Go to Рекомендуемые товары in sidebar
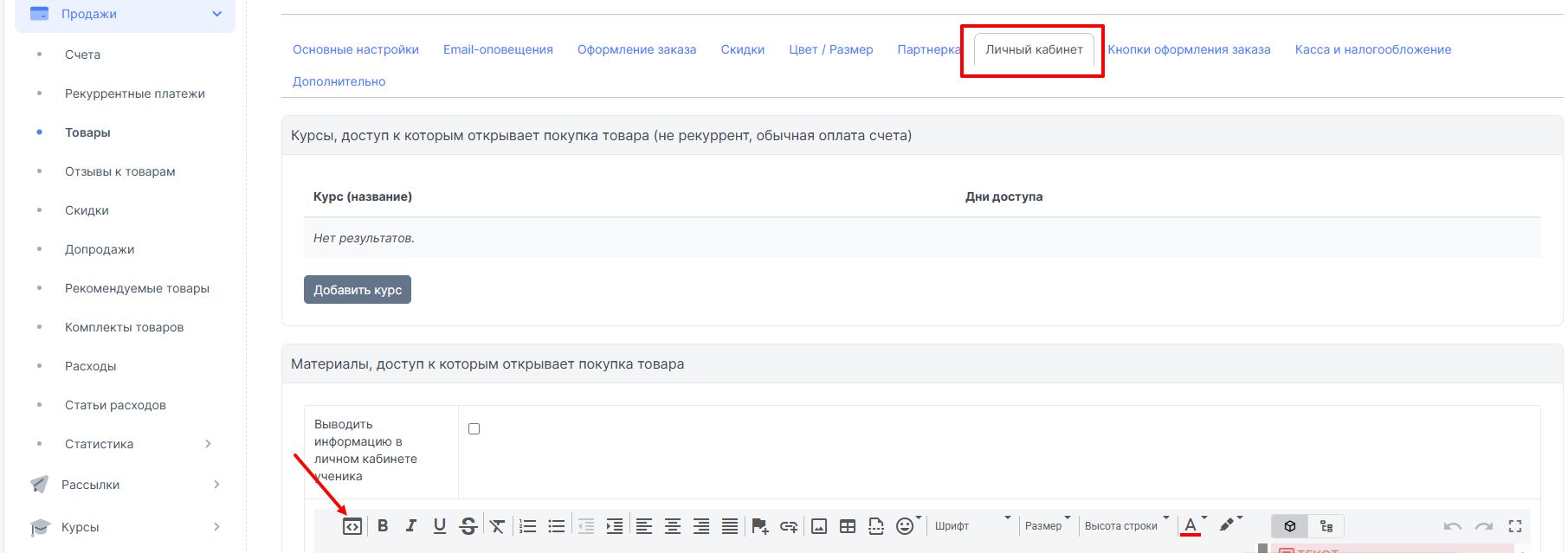 [x=137, y=288]
